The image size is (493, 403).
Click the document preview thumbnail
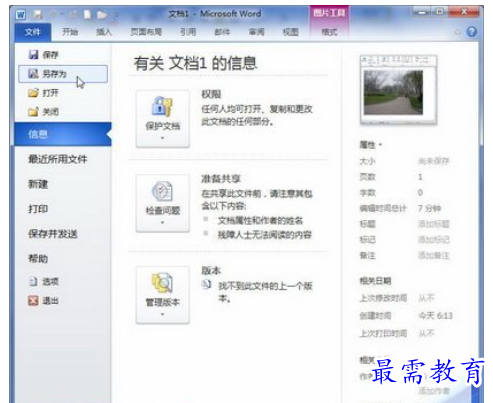[398, 90]
